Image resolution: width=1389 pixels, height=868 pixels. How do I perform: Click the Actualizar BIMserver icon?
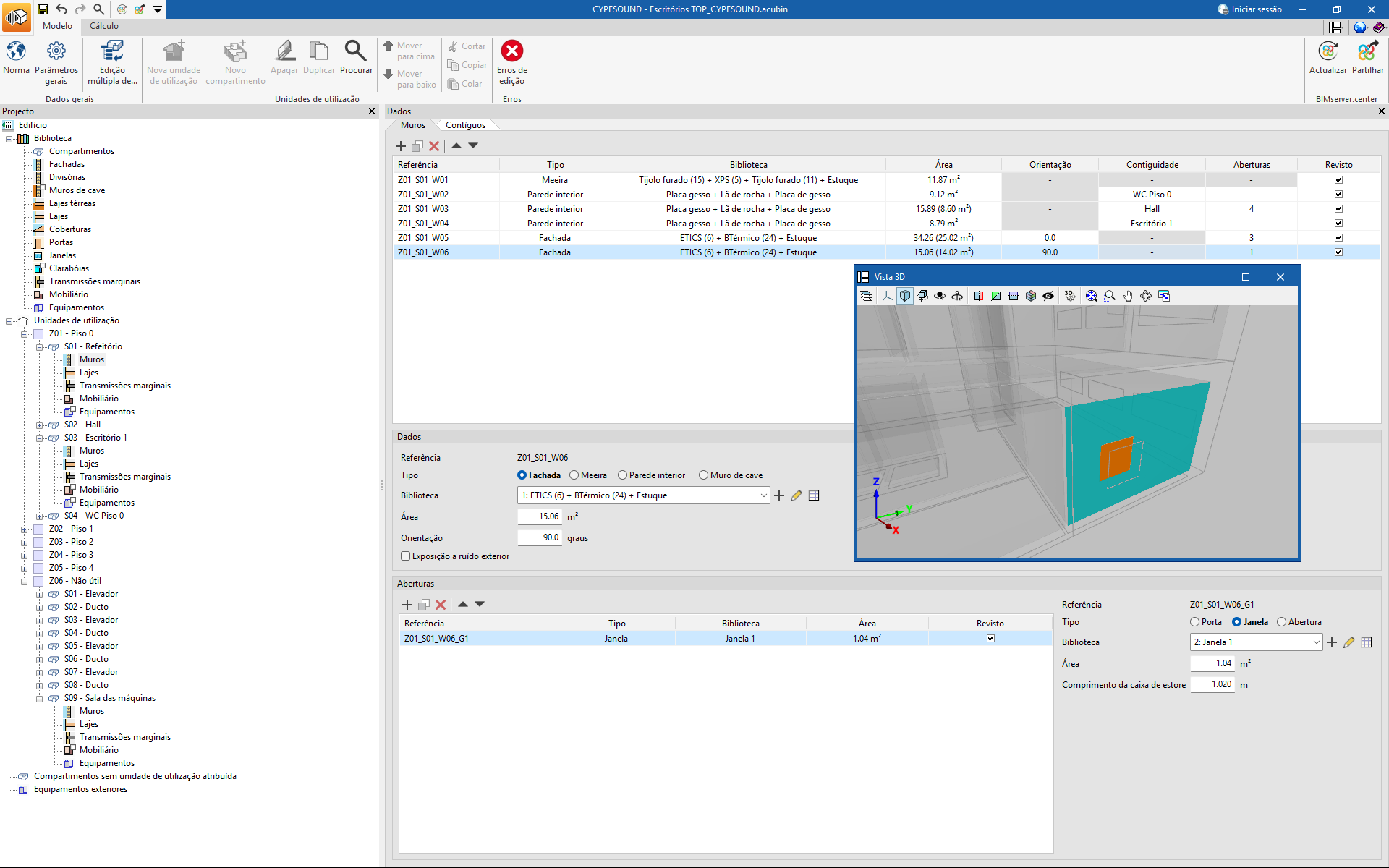click(1328, 52)
